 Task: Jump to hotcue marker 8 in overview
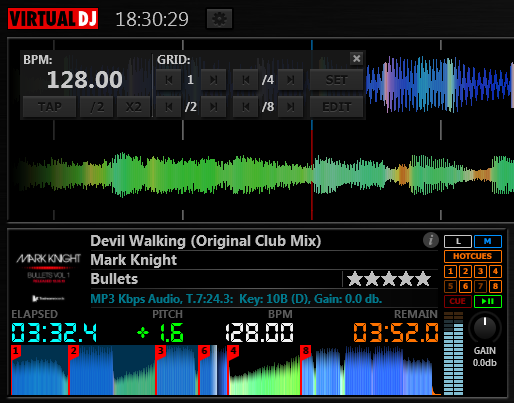pyautogui.click(x=306, y=351)
